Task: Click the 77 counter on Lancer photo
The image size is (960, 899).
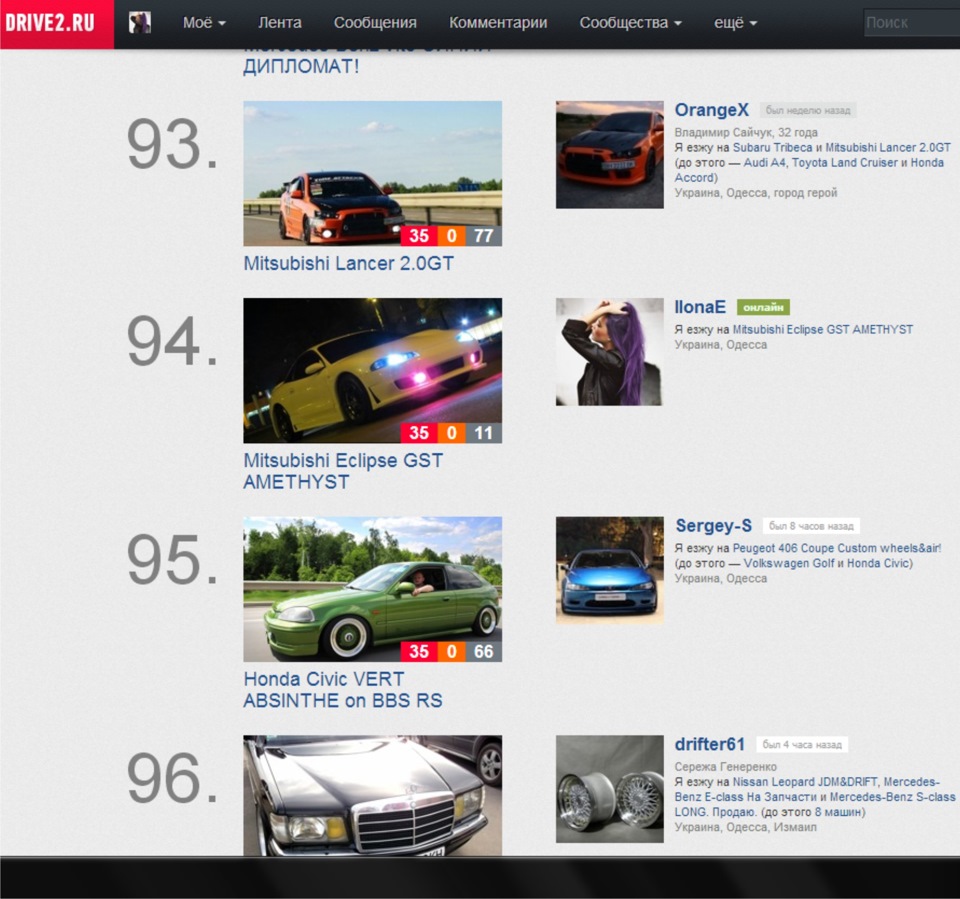Action: point(484,236)
